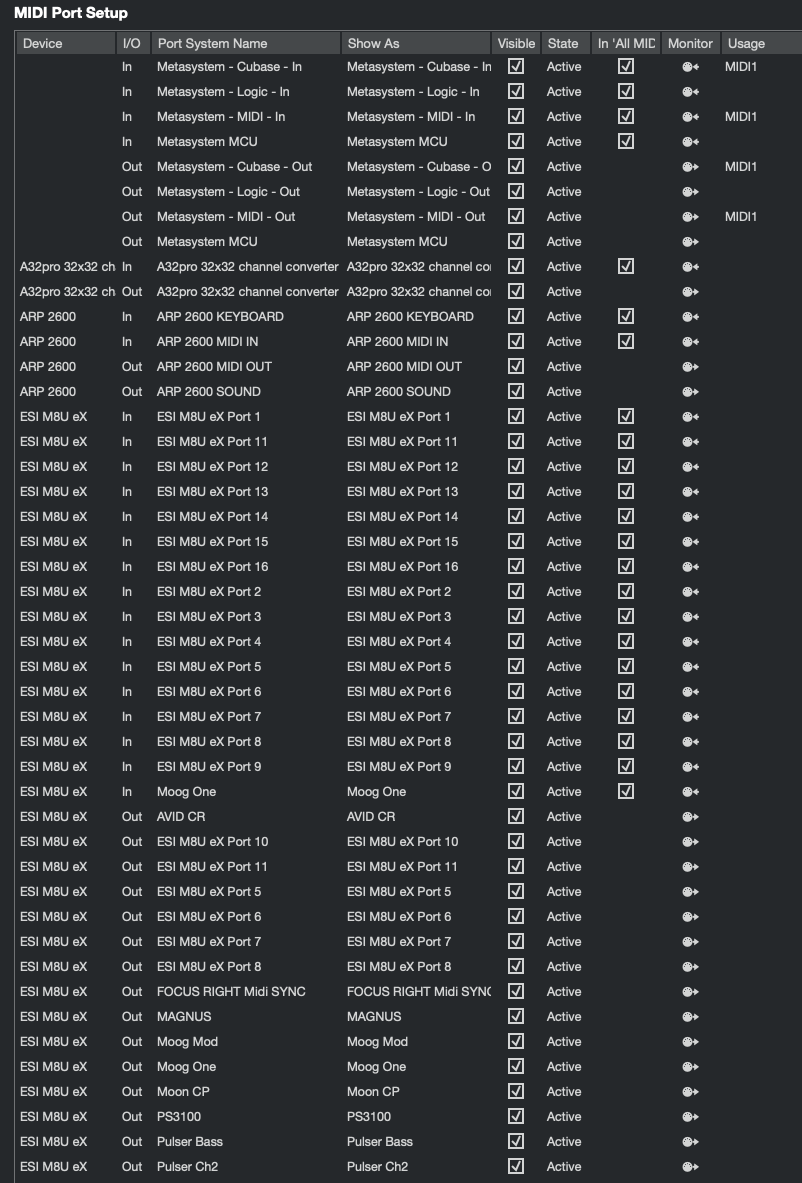802x1183 pixels.
Task: Click the Monitor icon for MAGNUS output
Action: coord(690,1017)
